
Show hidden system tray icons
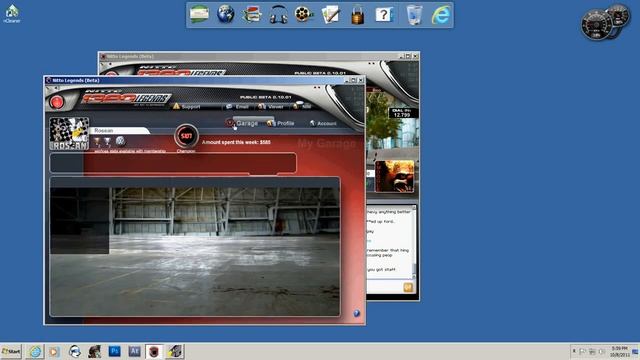tap(574, 351)
